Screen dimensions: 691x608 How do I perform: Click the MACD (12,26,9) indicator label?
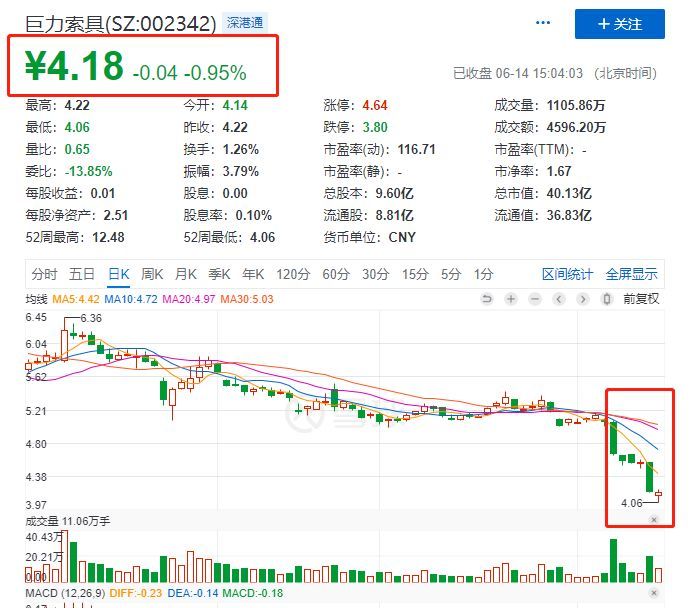coord(65,593)
